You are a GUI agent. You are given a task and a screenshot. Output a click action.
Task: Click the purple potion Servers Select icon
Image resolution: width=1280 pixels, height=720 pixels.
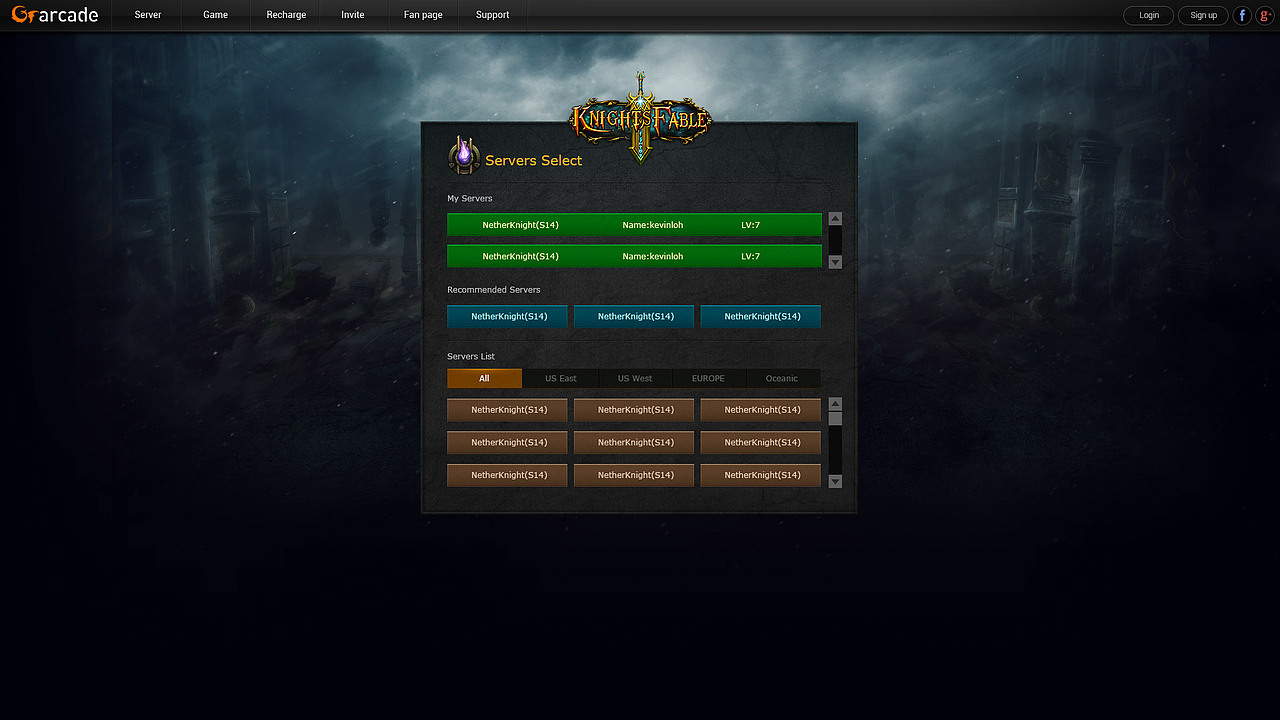click(463, 155)
